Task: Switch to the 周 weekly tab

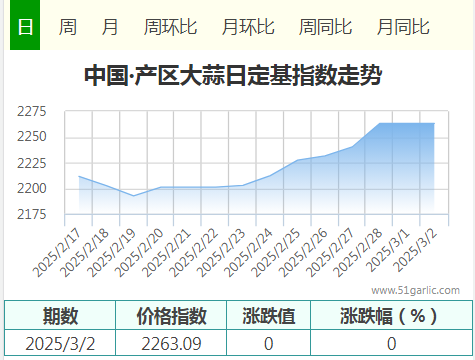Action: coord(68,27)
